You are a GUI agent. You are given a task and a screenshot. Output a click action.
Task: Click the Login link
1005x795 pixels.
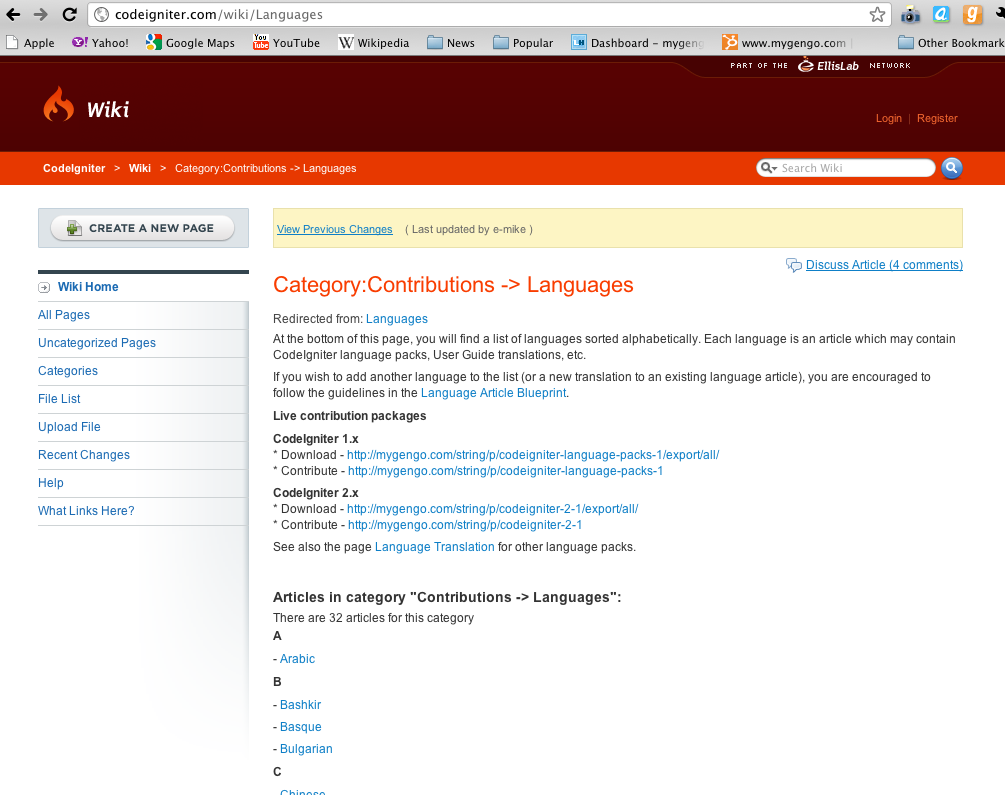pos(888,119)
